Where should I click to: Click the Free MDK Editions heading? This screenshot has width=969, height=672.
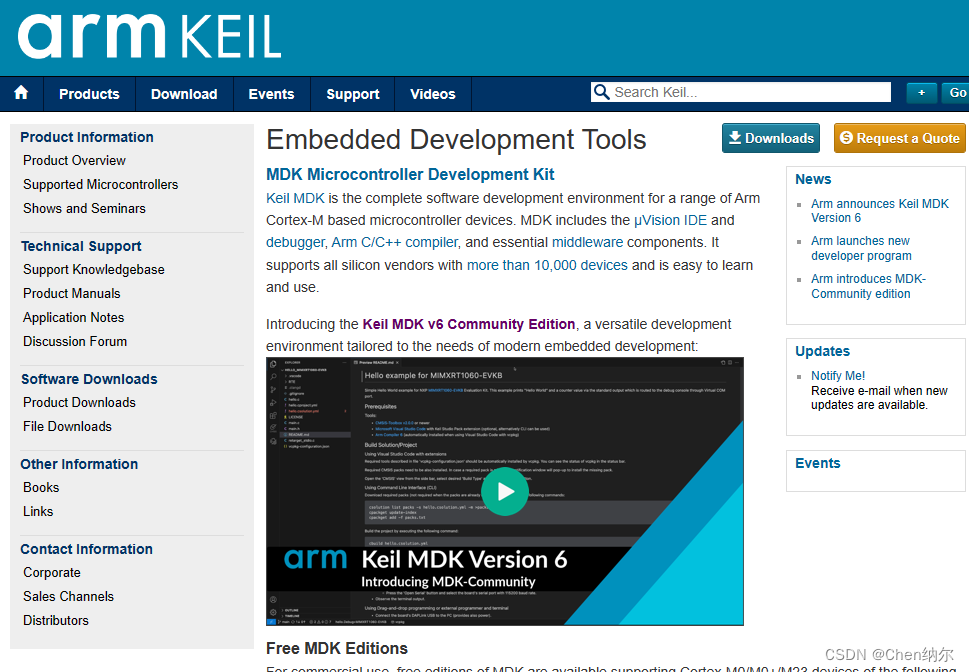(x=337, y=649)
